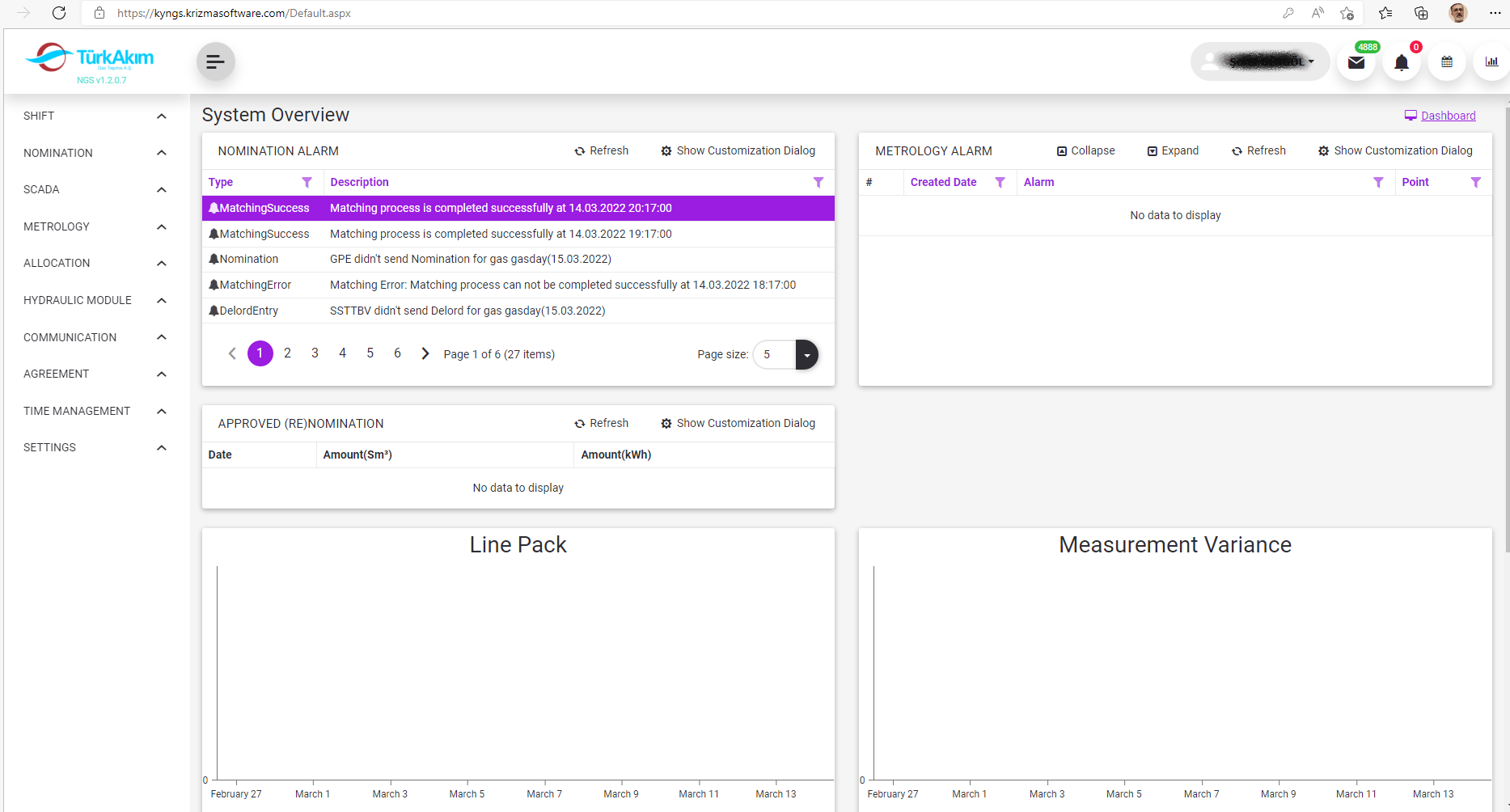
Task: Open the Page size dropdown
Action: pyautogui.click(x=806, y=355)
